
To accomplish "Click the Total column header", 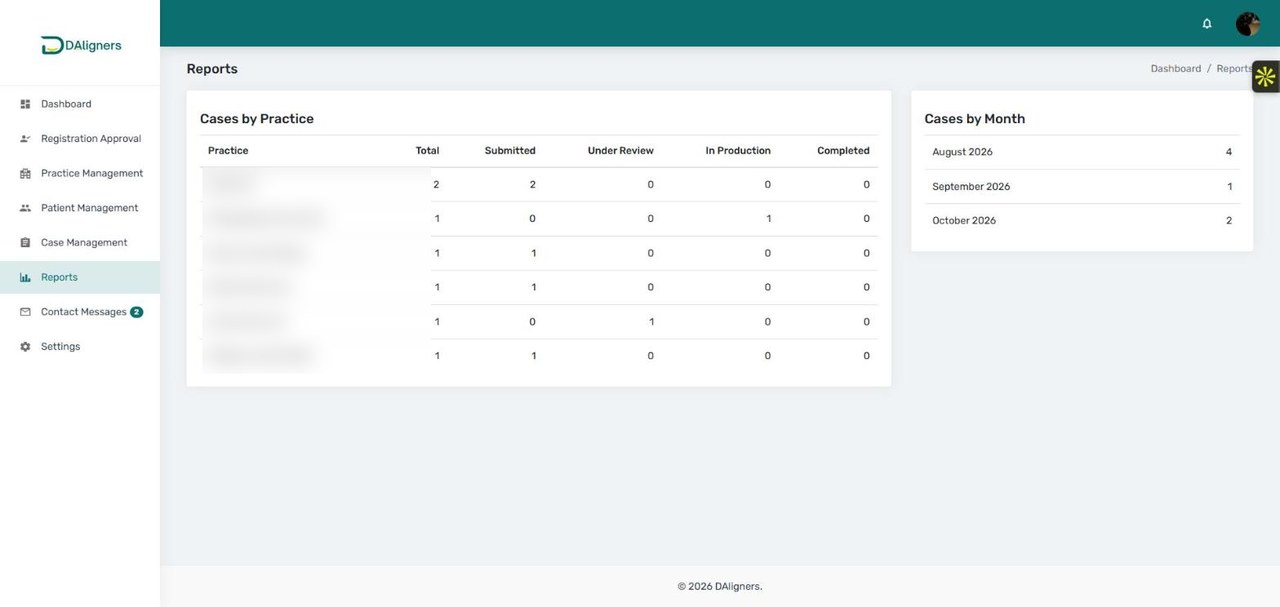I will coord(428,151).
